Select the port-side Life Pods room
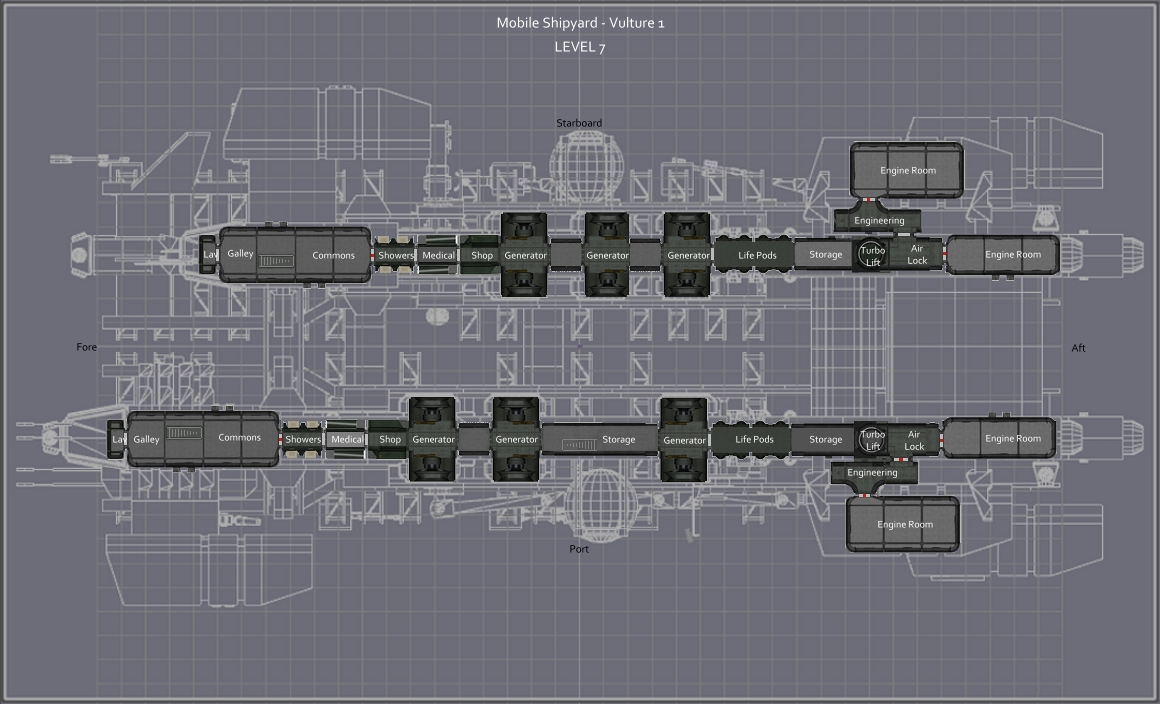The width and height of the screenshot is (1160, 704). 754,439
